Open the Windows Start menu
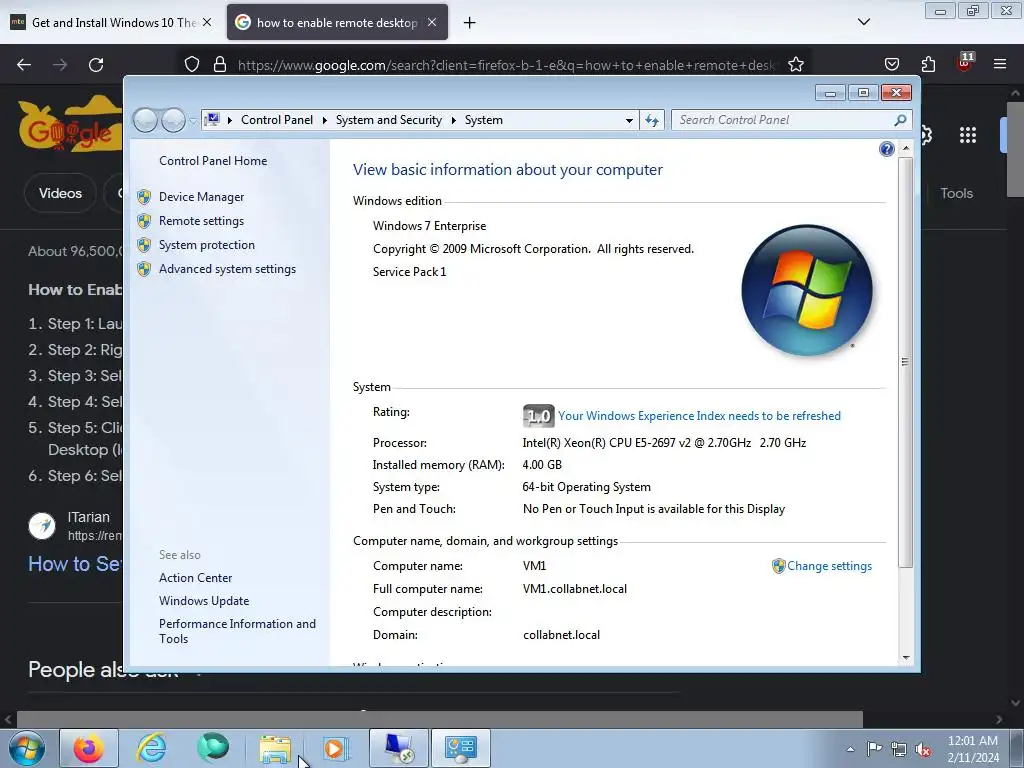 (x=26, y=748)
